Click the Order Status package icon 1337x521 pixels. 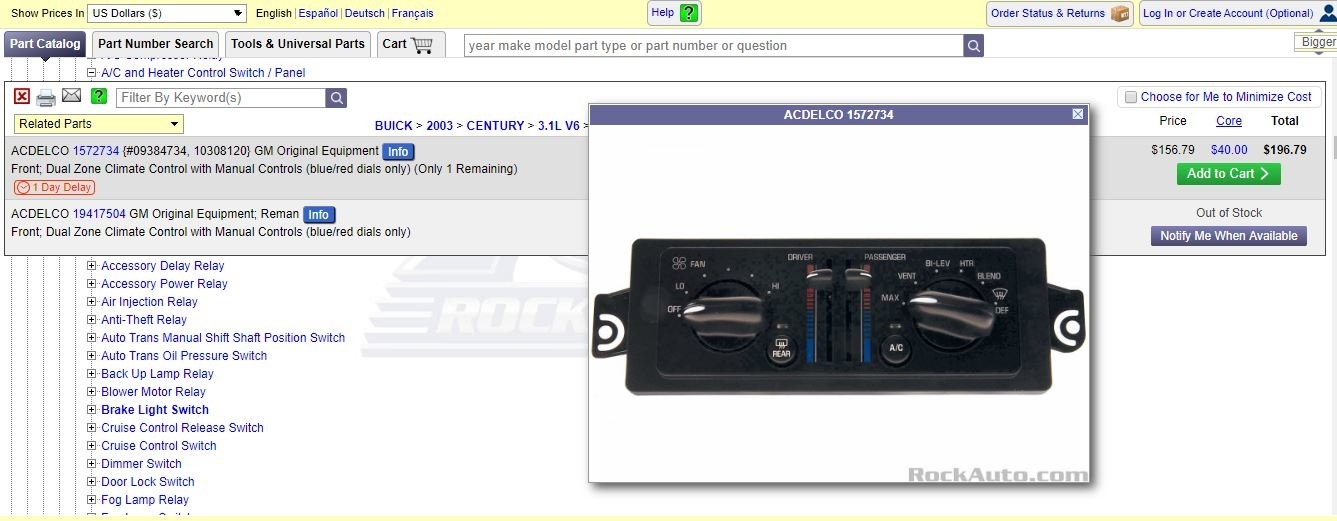(1119, 13)
